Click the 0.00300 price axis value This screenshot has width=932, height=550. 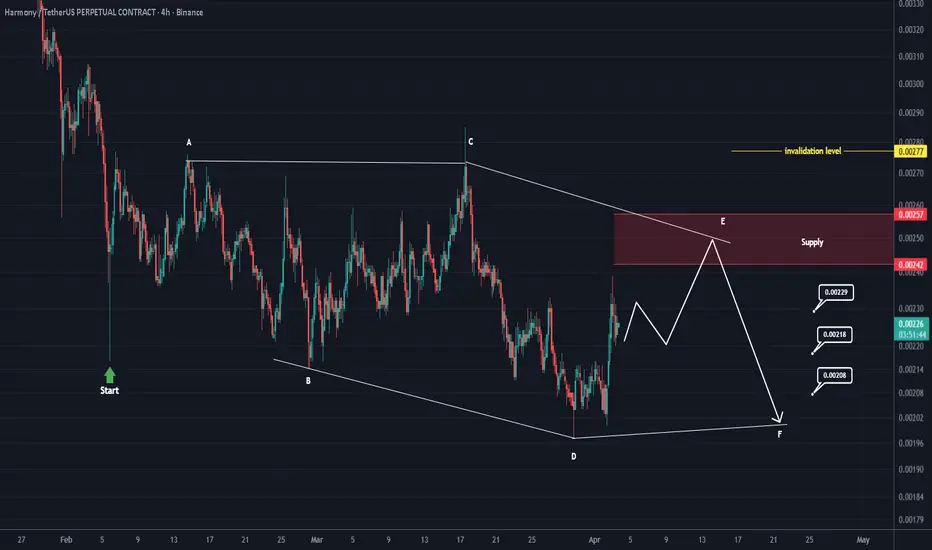point(911,84)
